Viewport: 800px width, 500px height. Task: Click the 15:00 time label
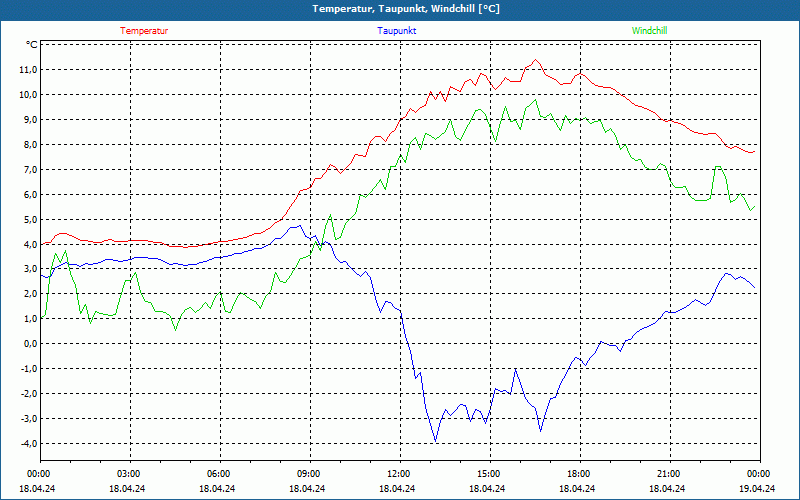click(x=490, y=474)
